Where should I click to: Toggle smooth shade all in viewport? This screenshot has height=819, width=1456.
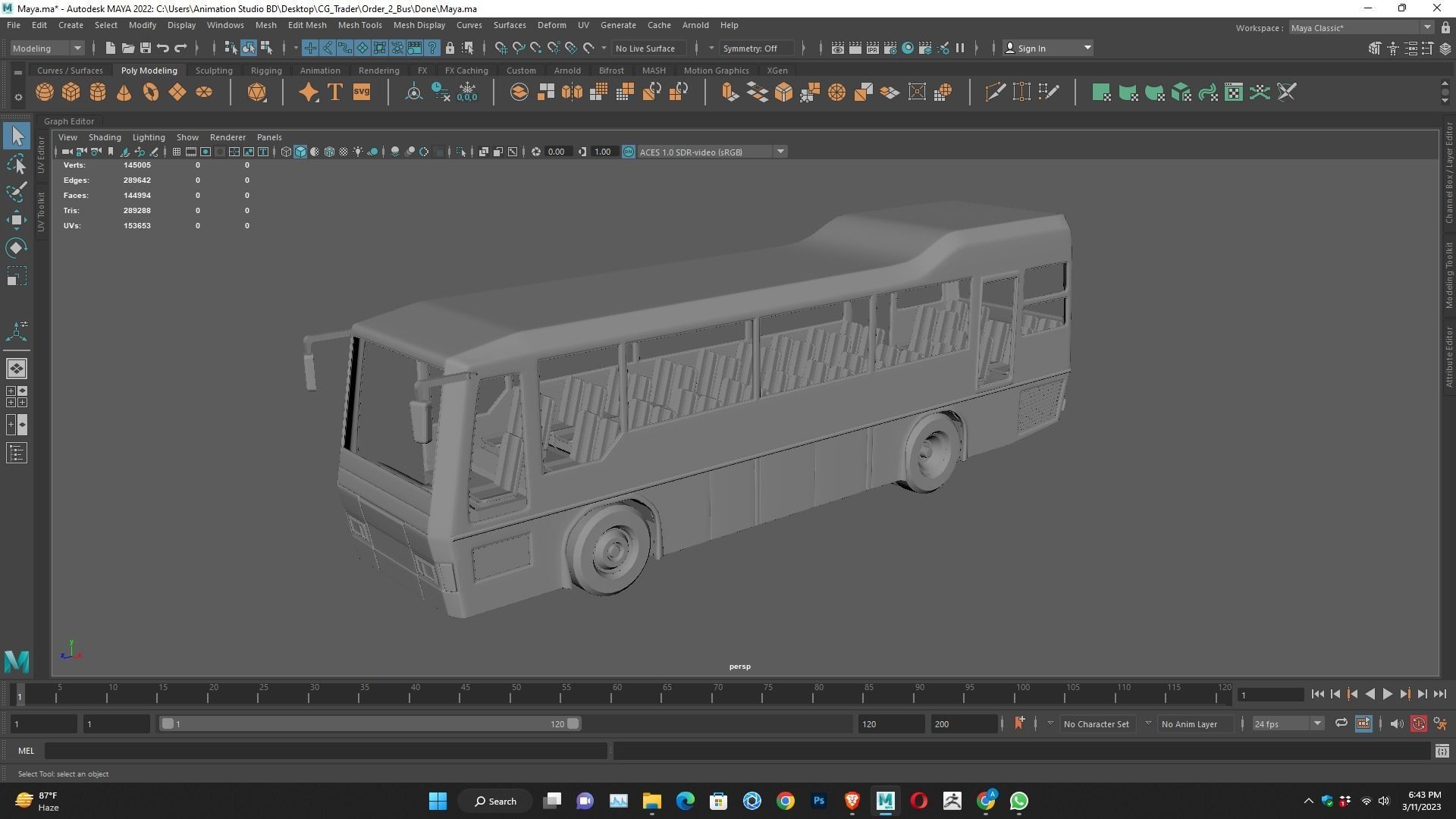[300, 152]
